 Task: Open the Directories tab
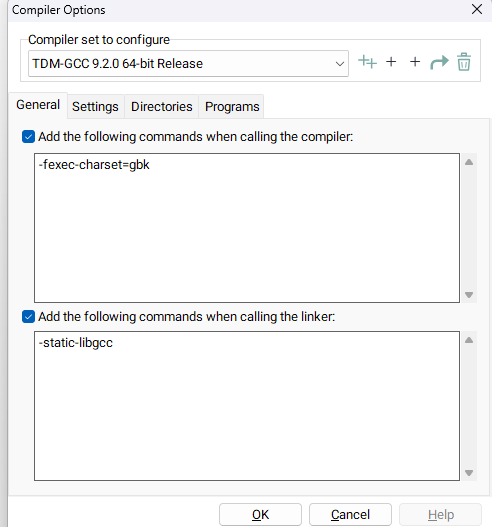162,107
